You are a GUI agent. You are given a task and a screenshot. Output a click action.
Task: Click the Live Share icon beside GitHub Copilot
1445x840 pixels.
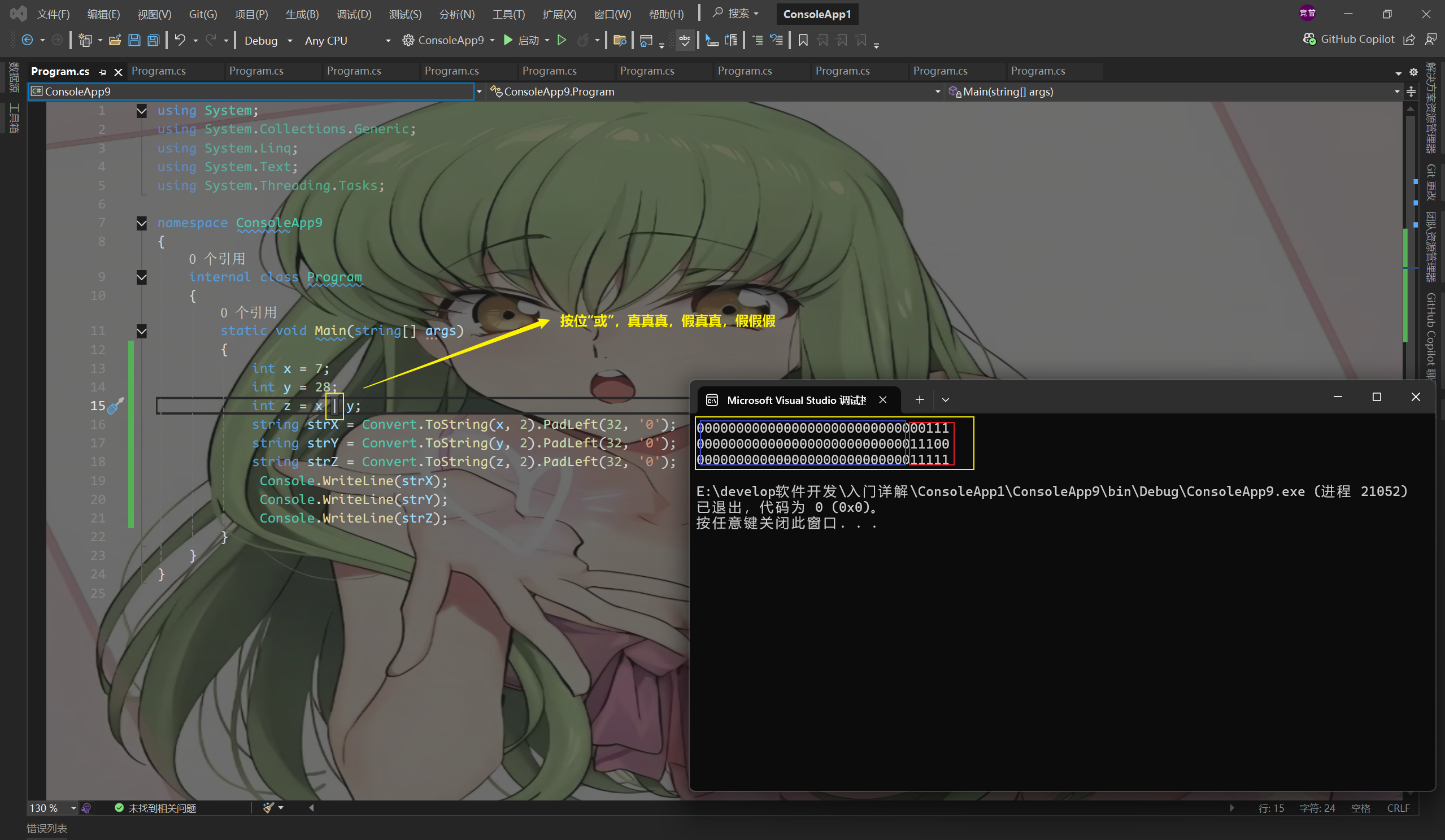(1409, 40)
